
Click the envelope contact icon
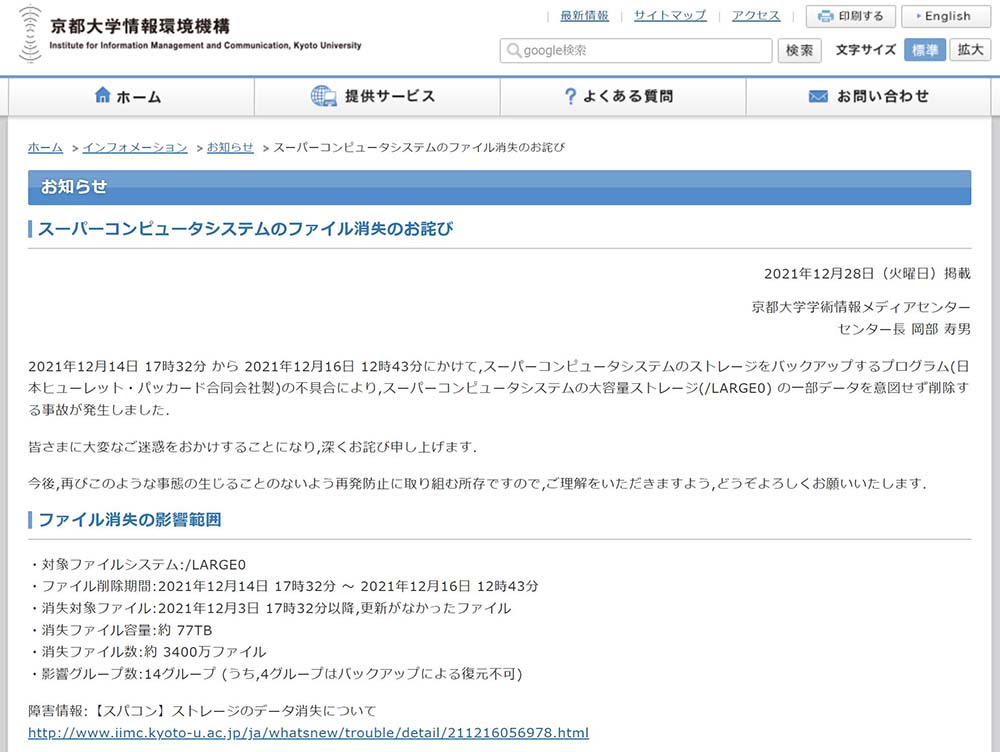pyautogui.click(x=818, y=96)
